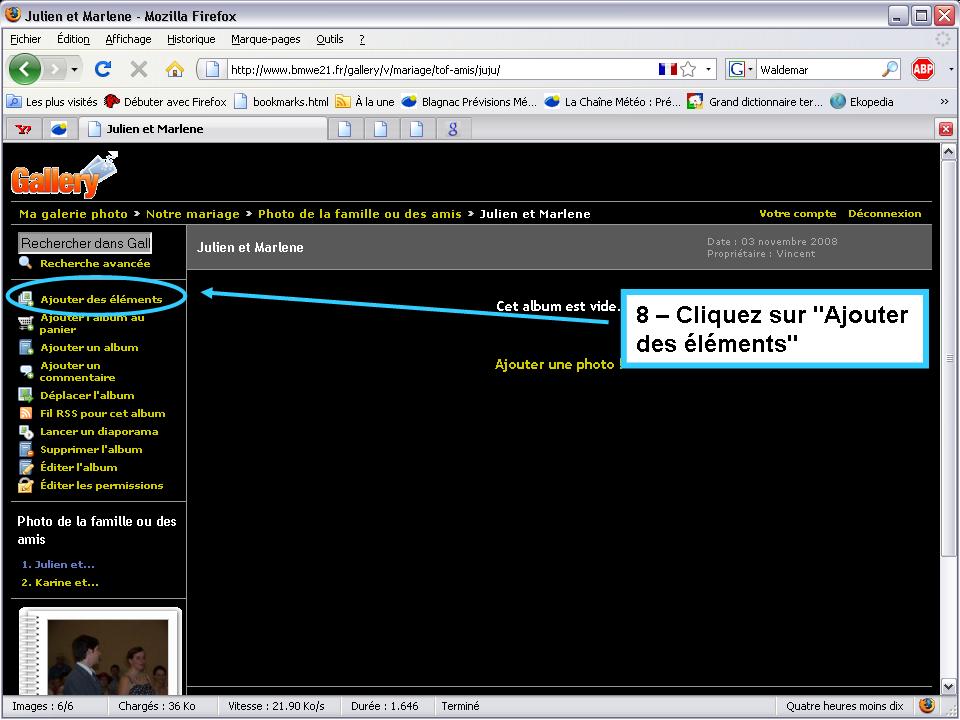The image size is (960, 720).
Task: Click the "Déconnexion" link
Action: click(x=884, y=213)
